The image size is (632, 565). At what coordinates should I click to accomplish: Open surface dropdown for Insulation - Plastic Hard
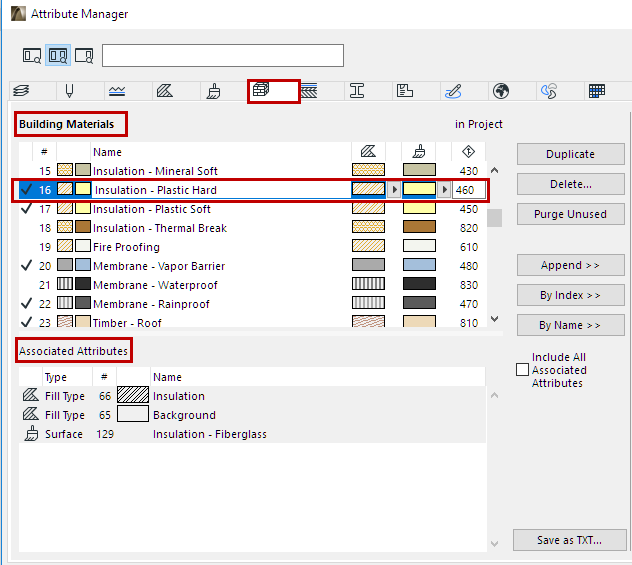[445, 189]
